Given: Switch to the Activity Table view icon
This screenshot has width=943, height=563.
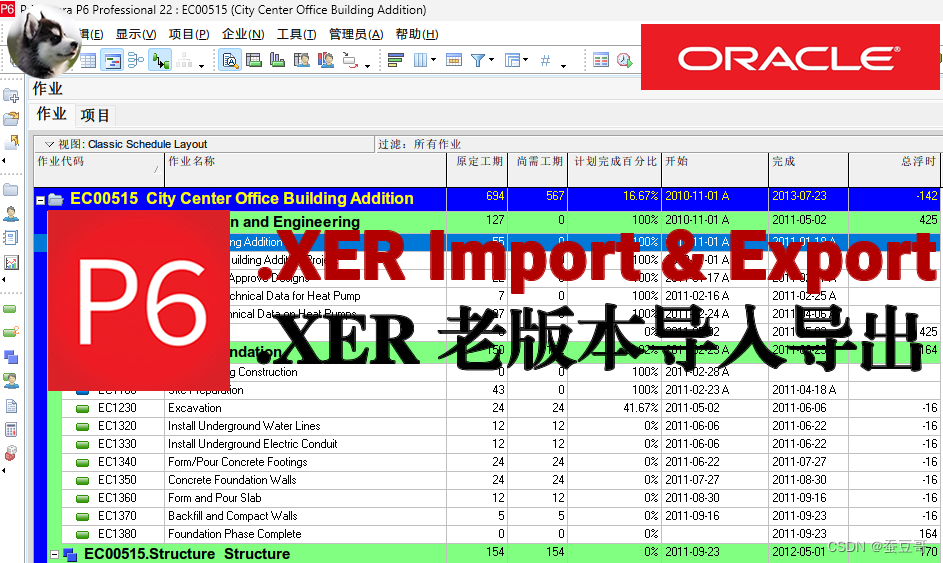Looking at the screenshot, I should pos(88,60).
